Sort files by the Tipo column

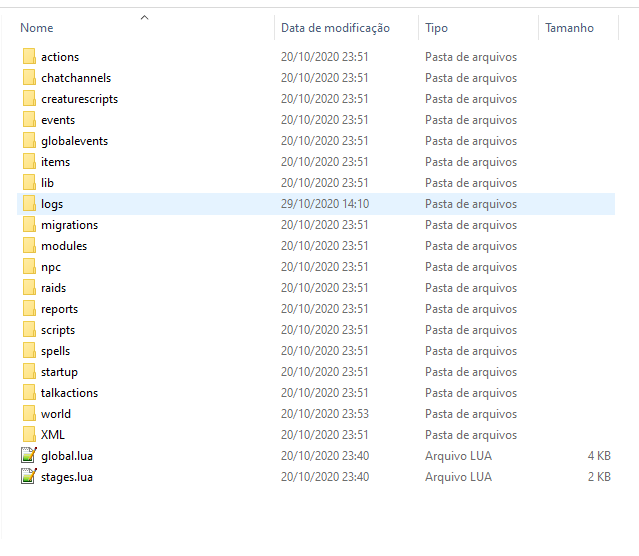point(436,28)
